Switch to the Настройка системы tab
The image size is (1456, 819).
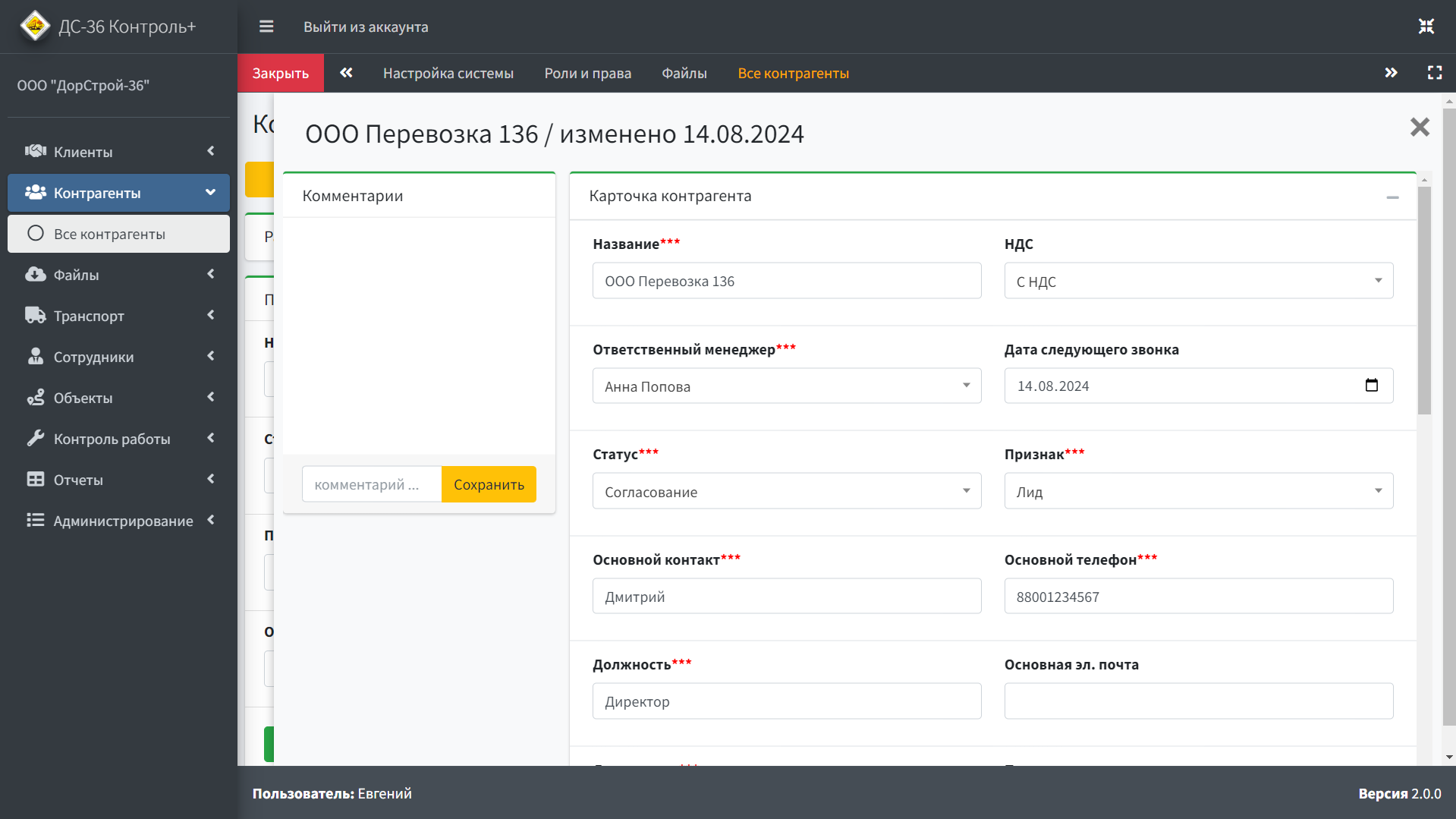coord(448,73)
